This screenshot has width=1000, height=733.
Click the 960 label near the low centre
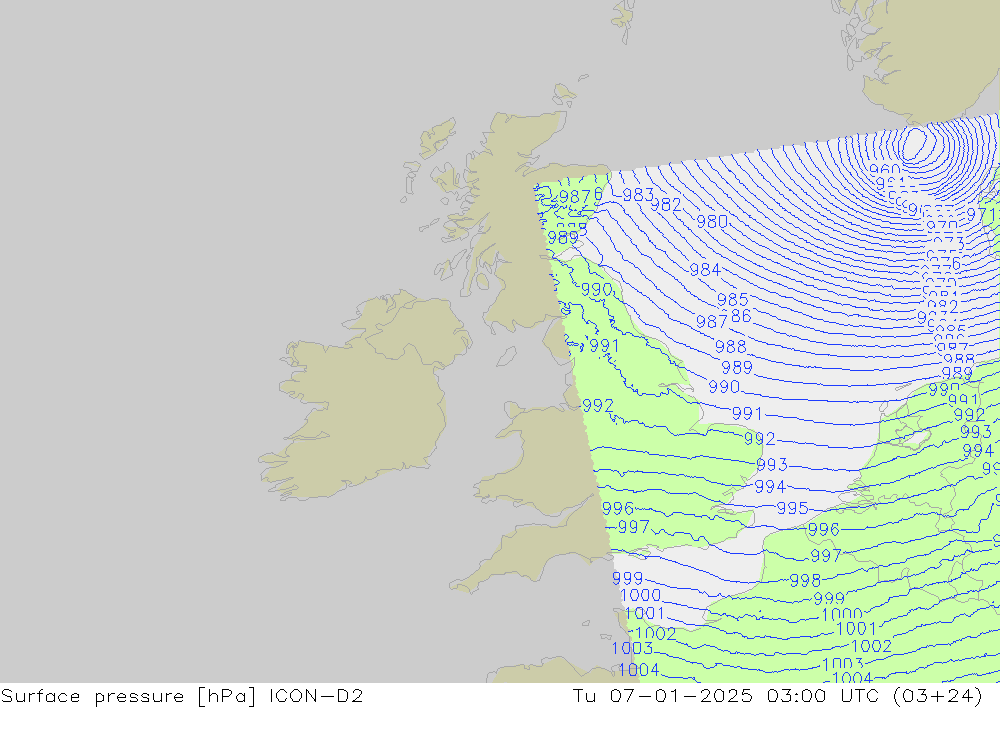click(x=885, y=170)
